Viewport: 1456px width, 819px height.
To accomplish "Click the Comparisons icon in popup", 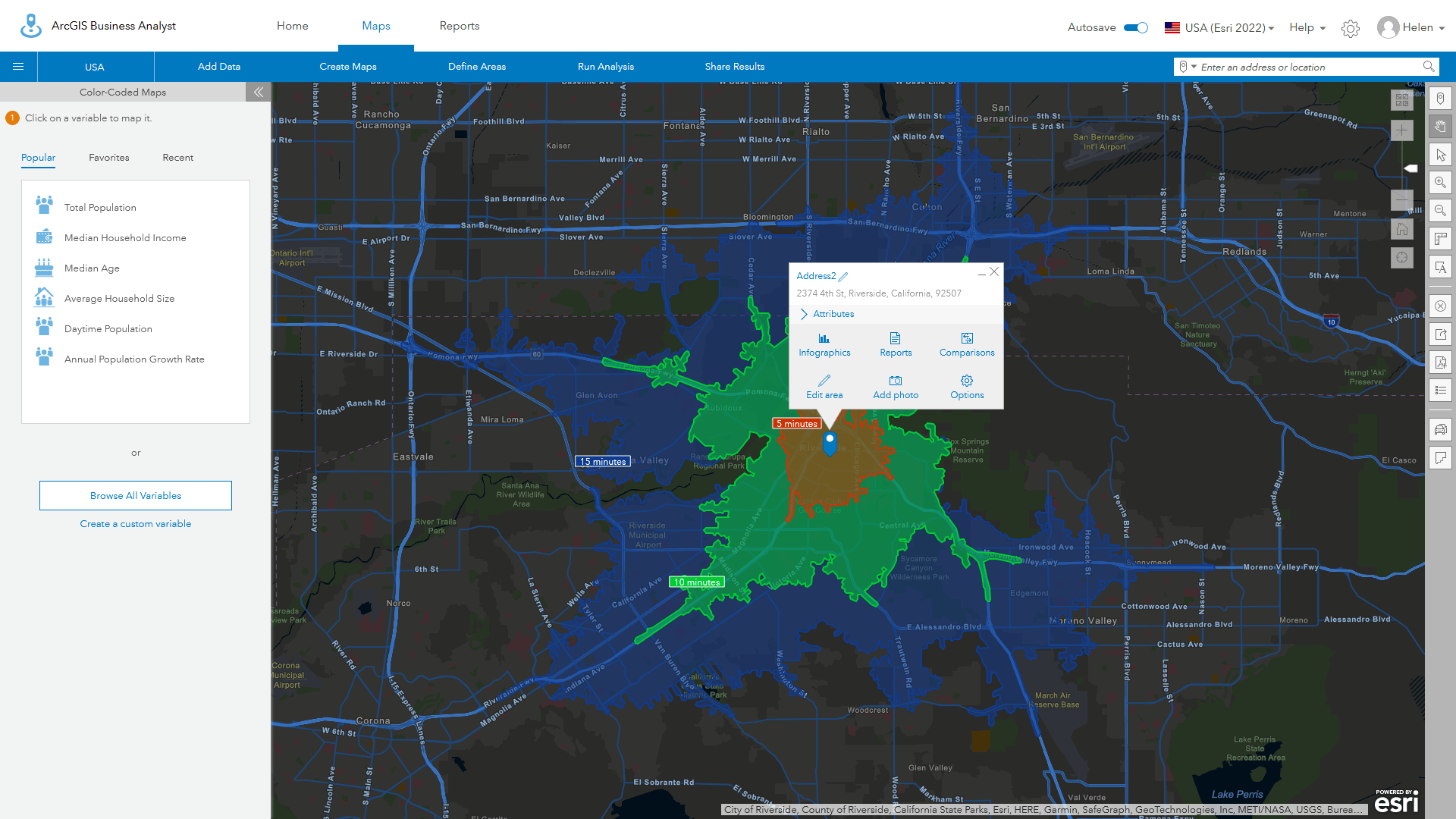I will tap(965, 338).
